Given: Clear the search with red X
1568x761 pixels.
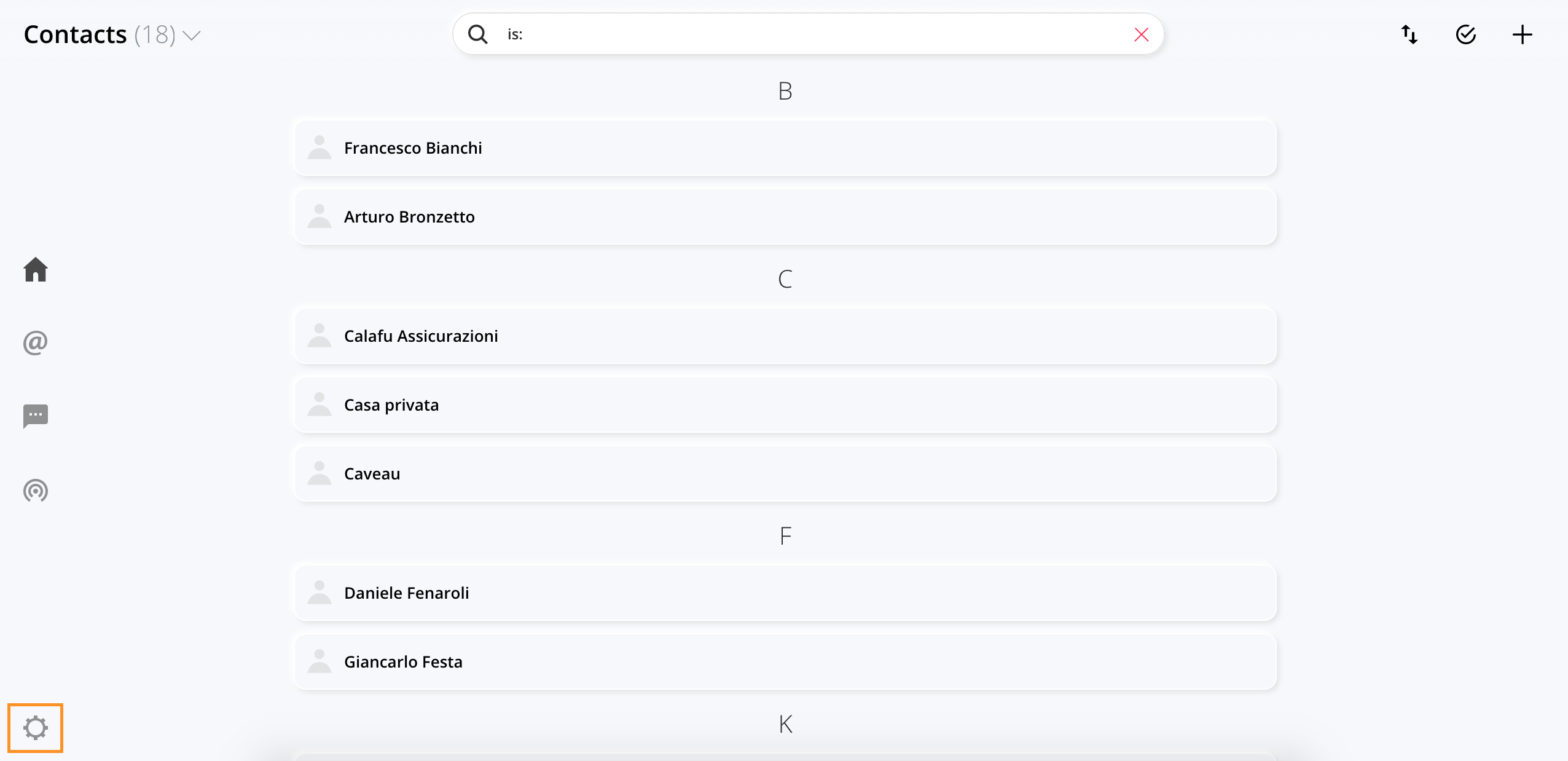Looking at the screenshot, I should coord(1142,34).
